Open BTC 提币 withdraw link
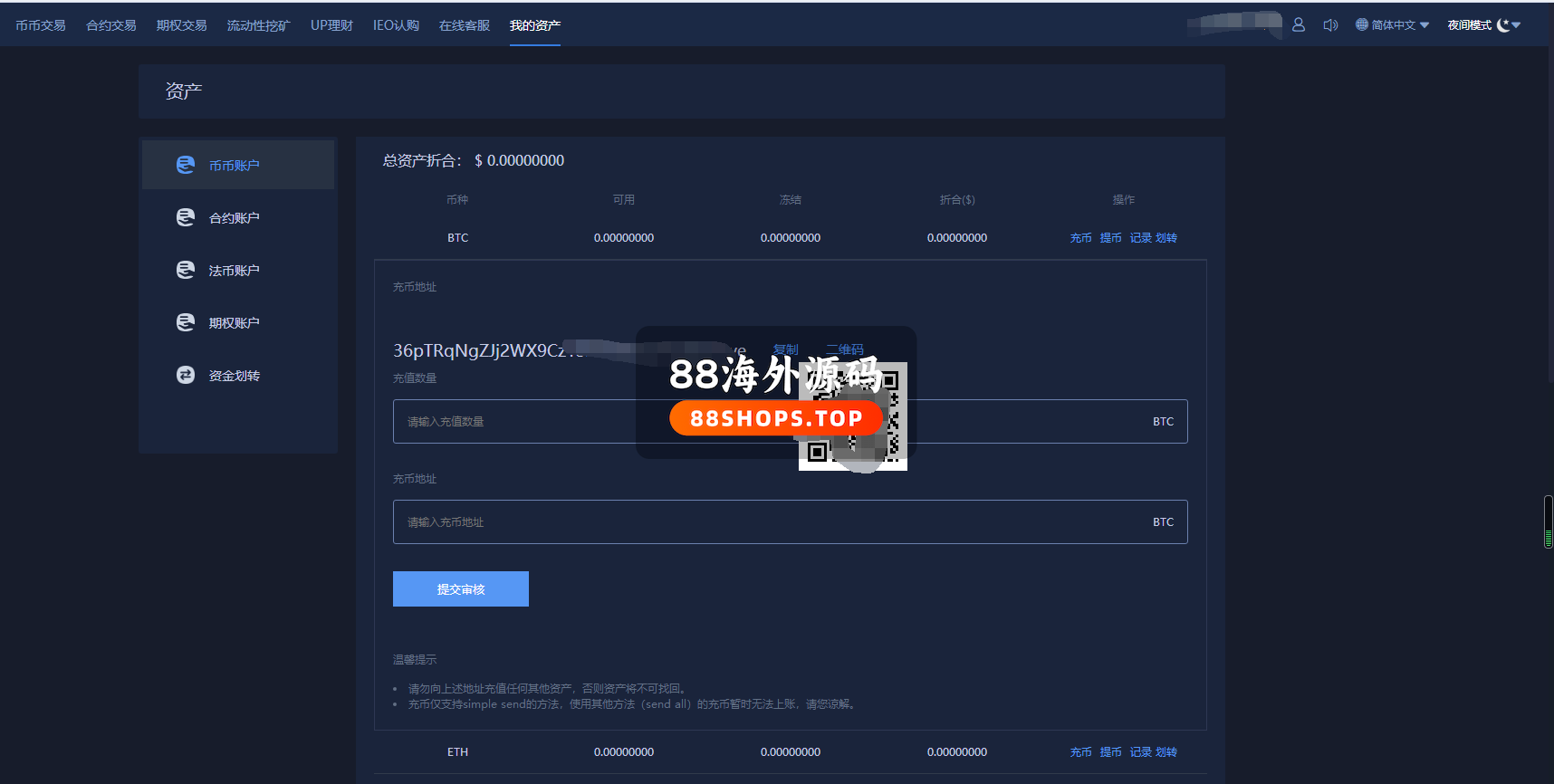This screenshot has height=784, width=1554. [x=1110, y=238]
